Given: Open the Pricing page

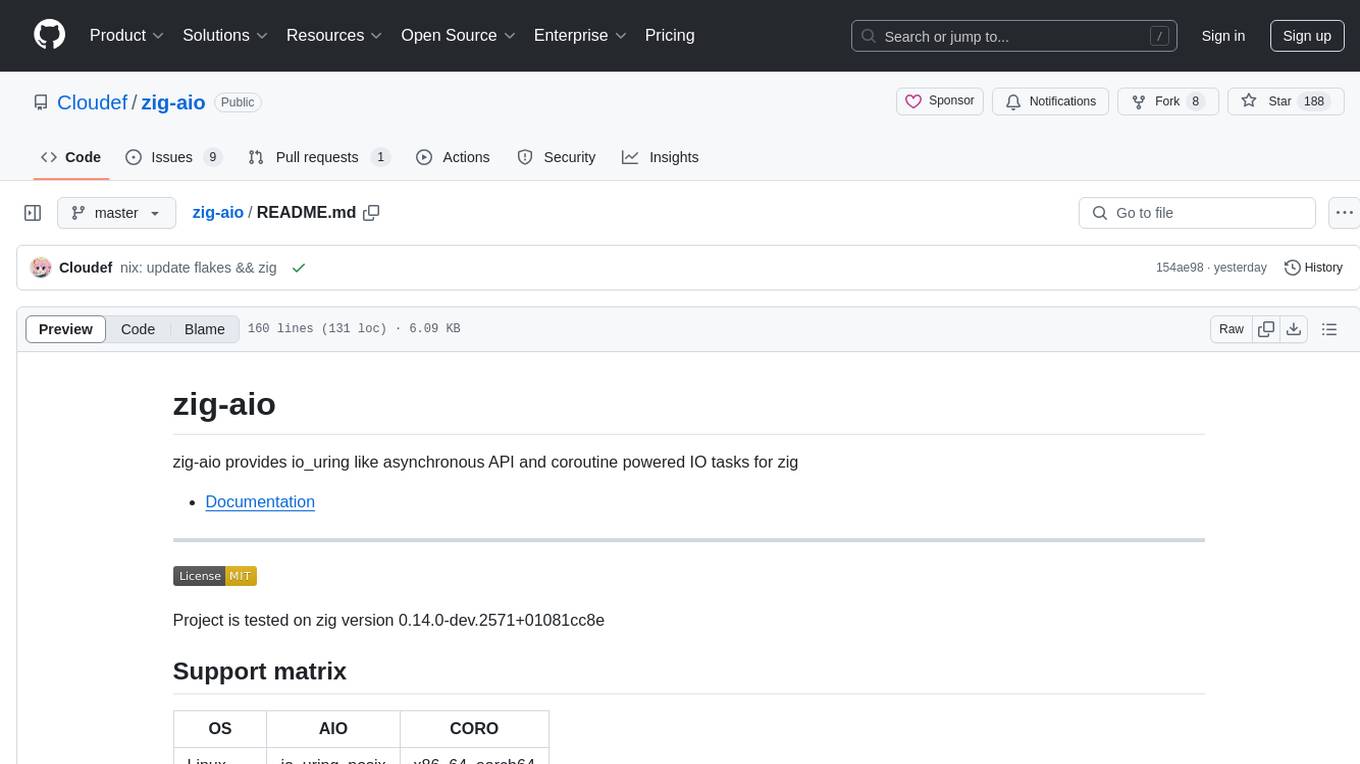Looking at the screenshot, I should click(670, 35).
